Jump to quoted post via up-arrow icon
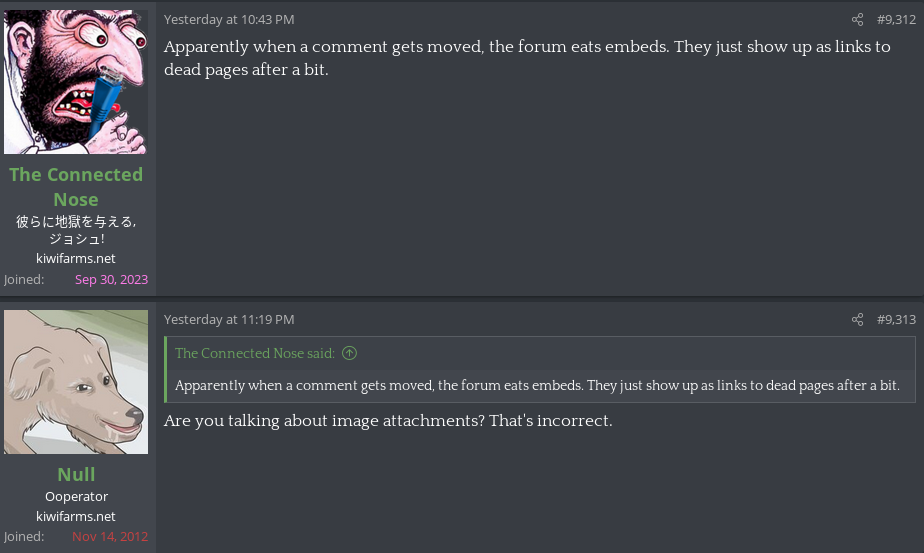Viewport: 924px width, 553px height. coord(349,353)
